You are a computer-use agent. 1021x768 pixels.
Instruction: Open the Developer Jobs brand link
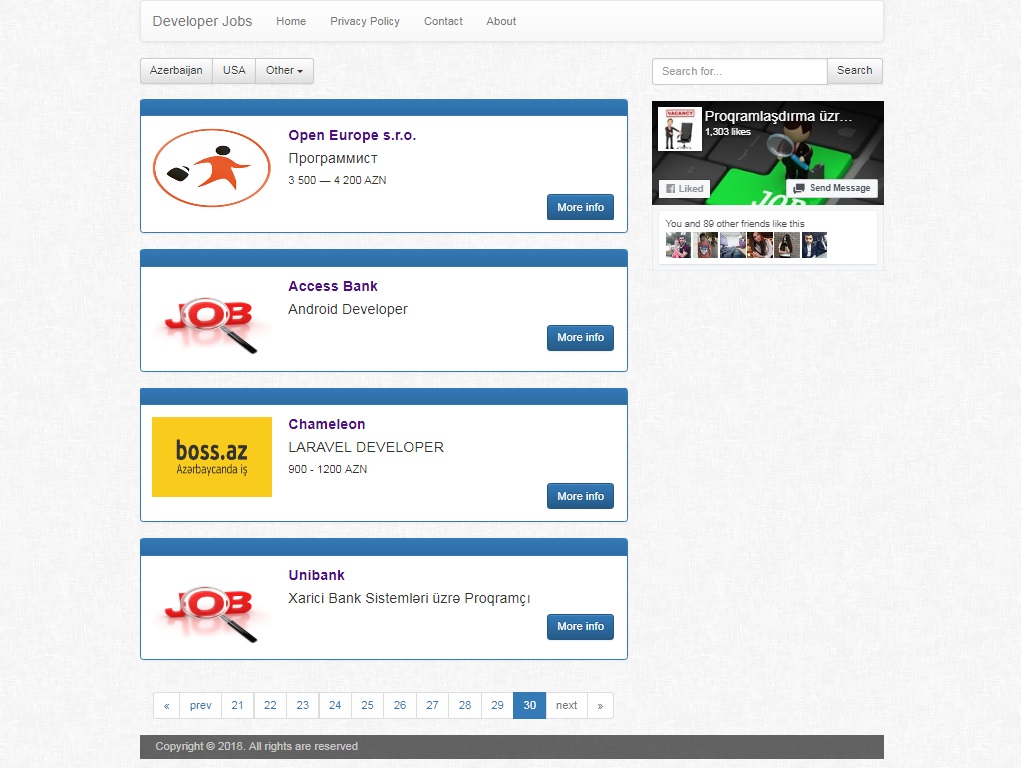(202, 21)
